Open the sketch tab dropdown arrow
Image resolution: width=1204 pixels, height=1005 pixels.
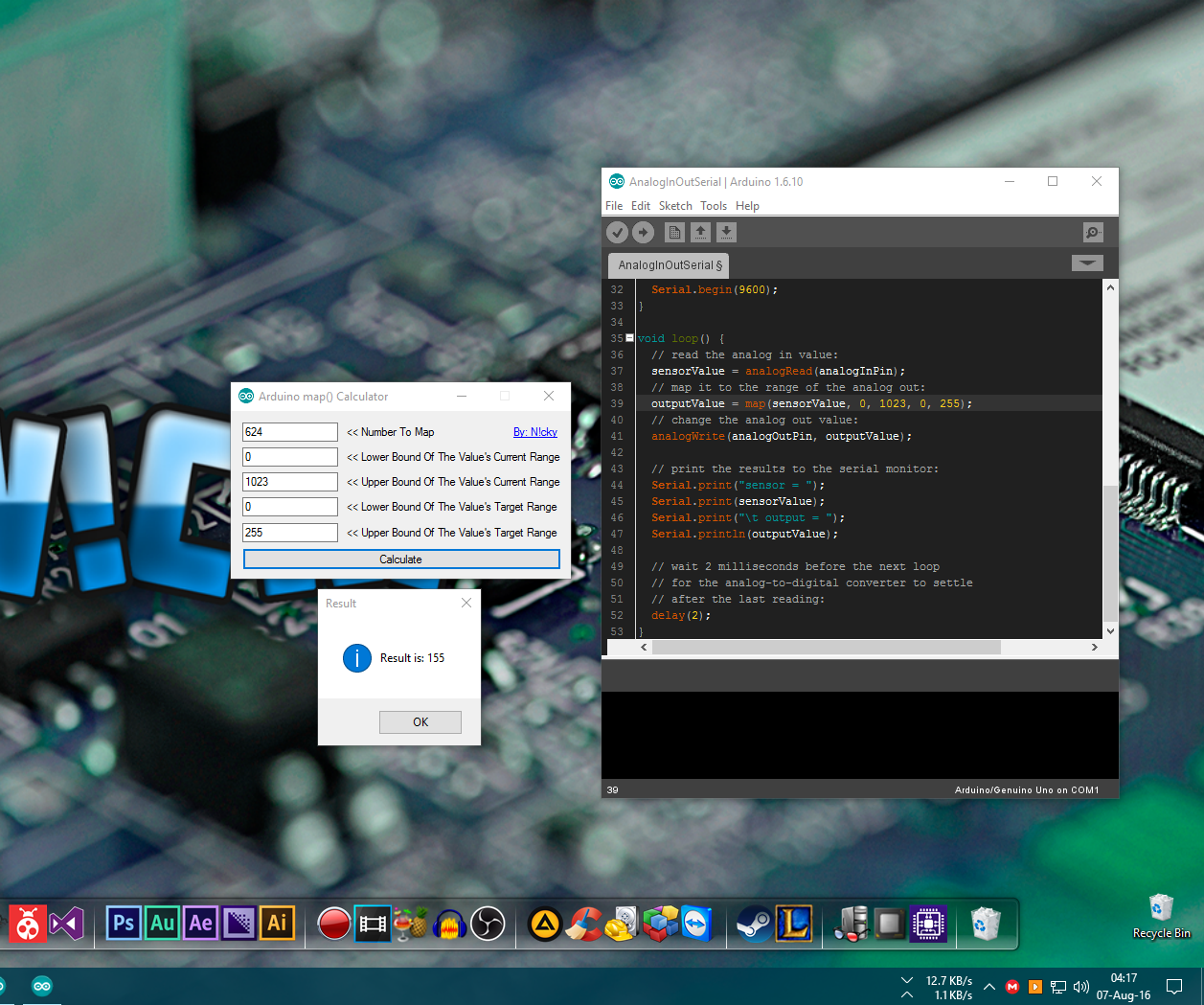(1087, 263)
